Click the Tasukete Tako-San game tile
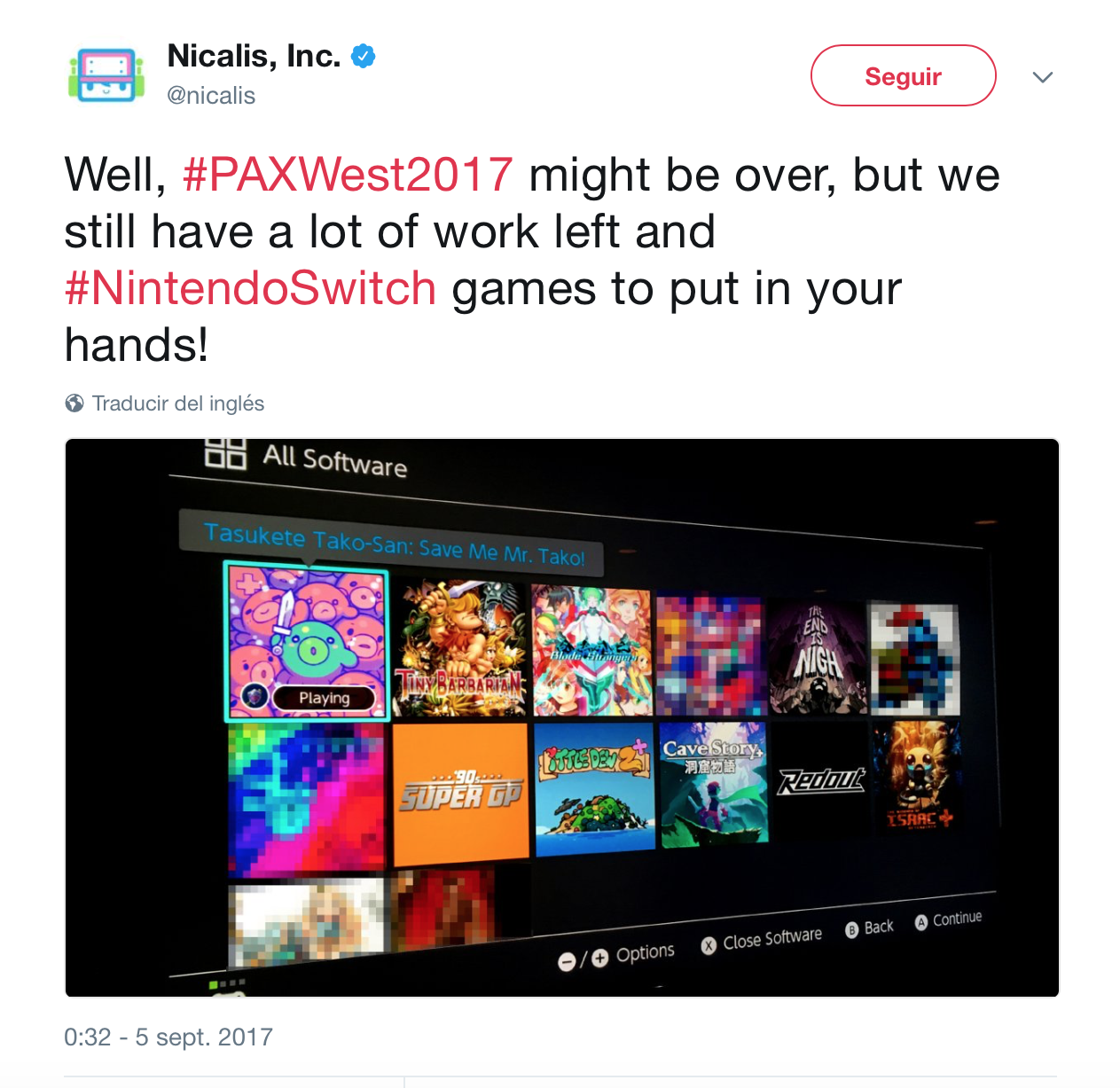1120x1088 pixels. 306,642
